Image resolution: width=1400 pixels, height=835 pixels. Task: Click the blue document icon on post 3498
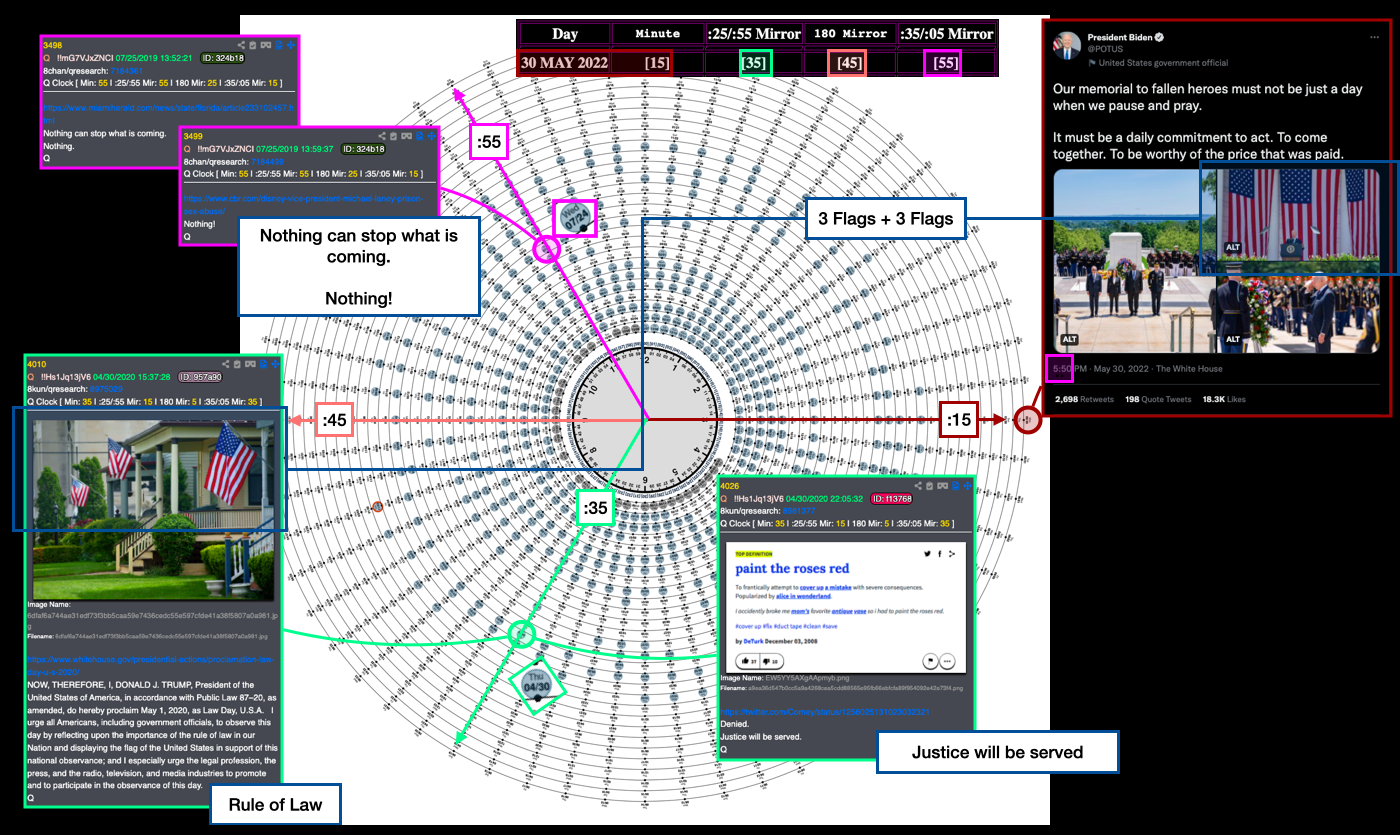(x=279, y=45)
